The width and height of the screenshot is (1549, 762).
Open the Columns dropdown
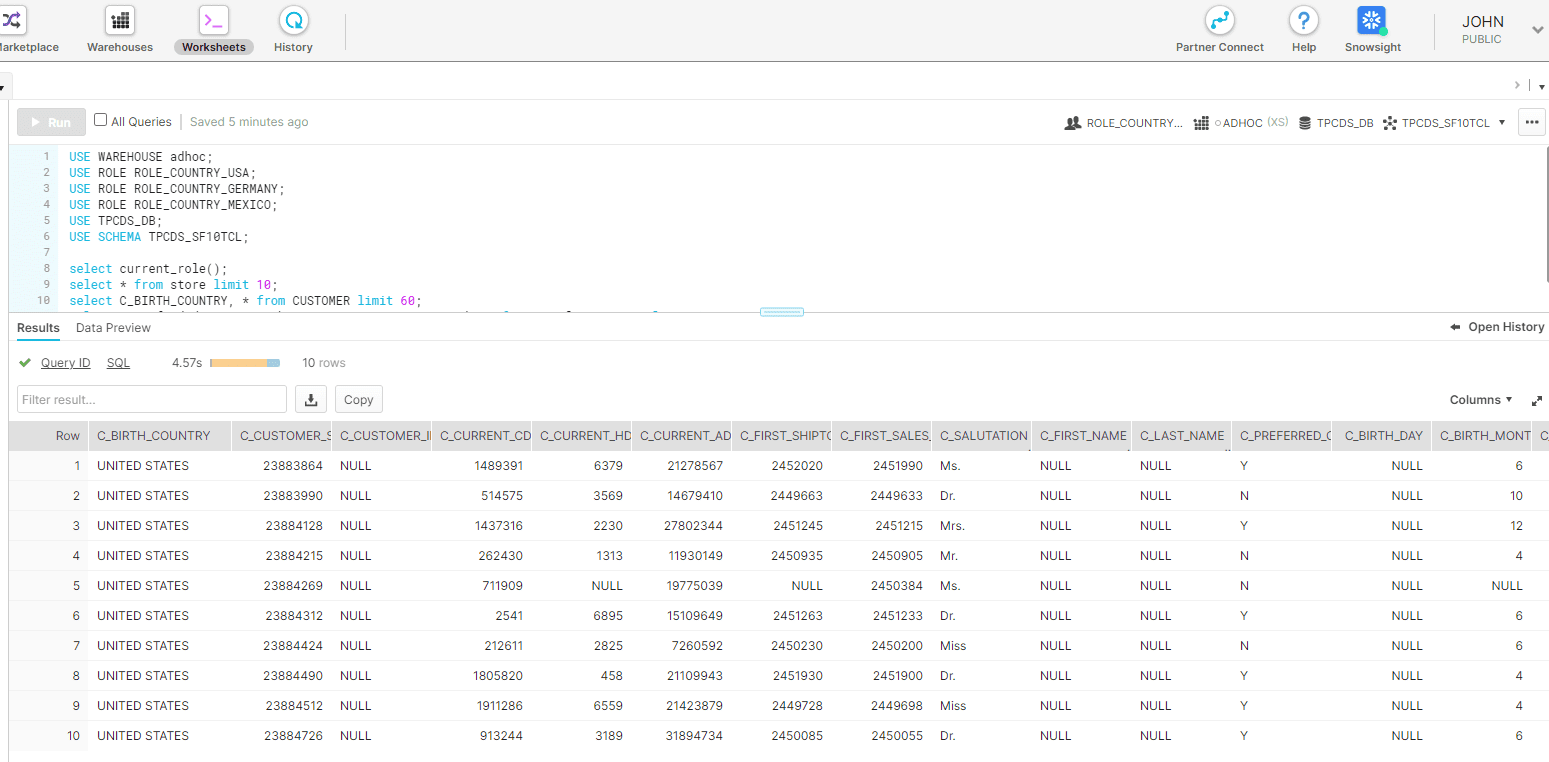pyautogui.click(x=1482, y=399)
